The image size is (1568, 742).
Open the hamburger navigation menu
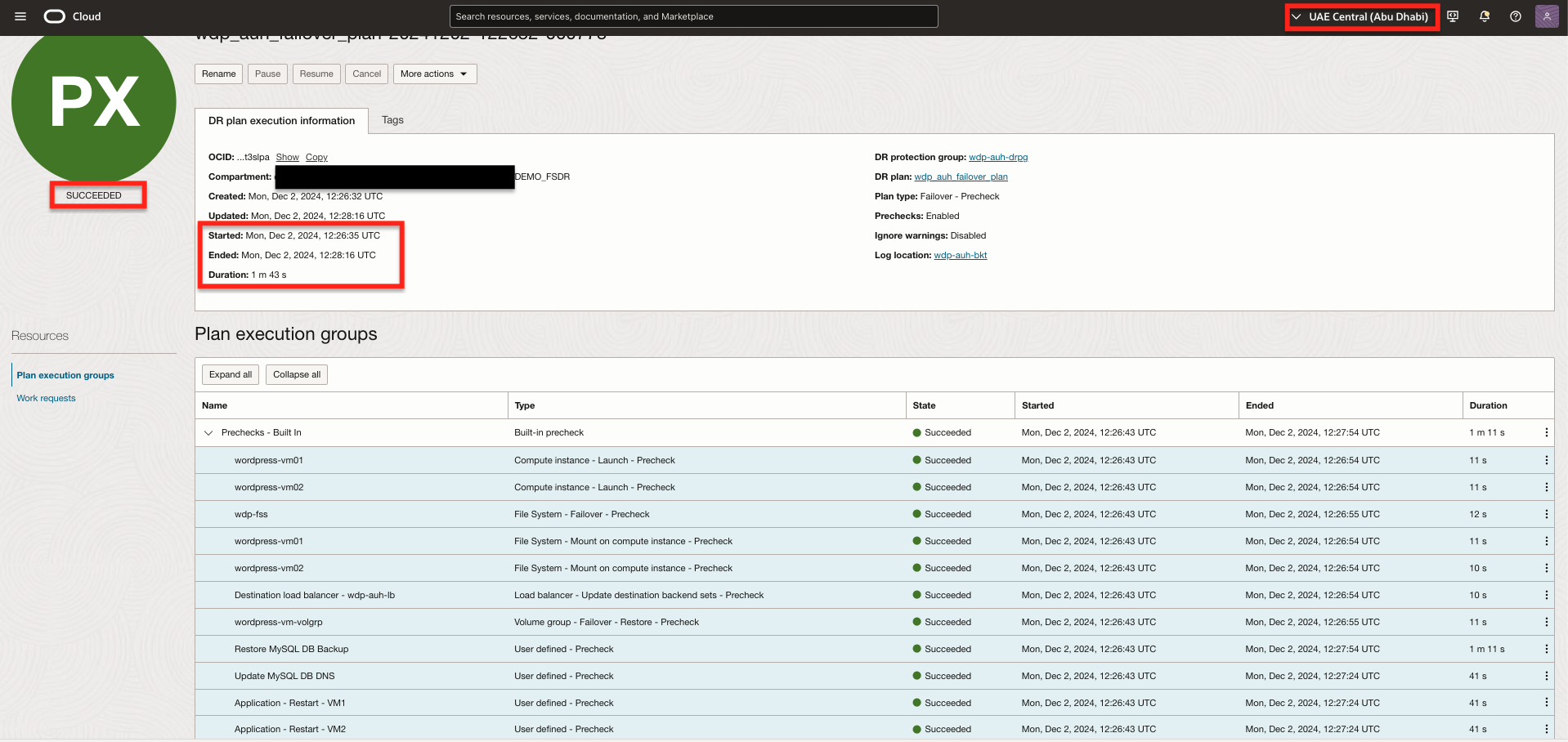20,16
